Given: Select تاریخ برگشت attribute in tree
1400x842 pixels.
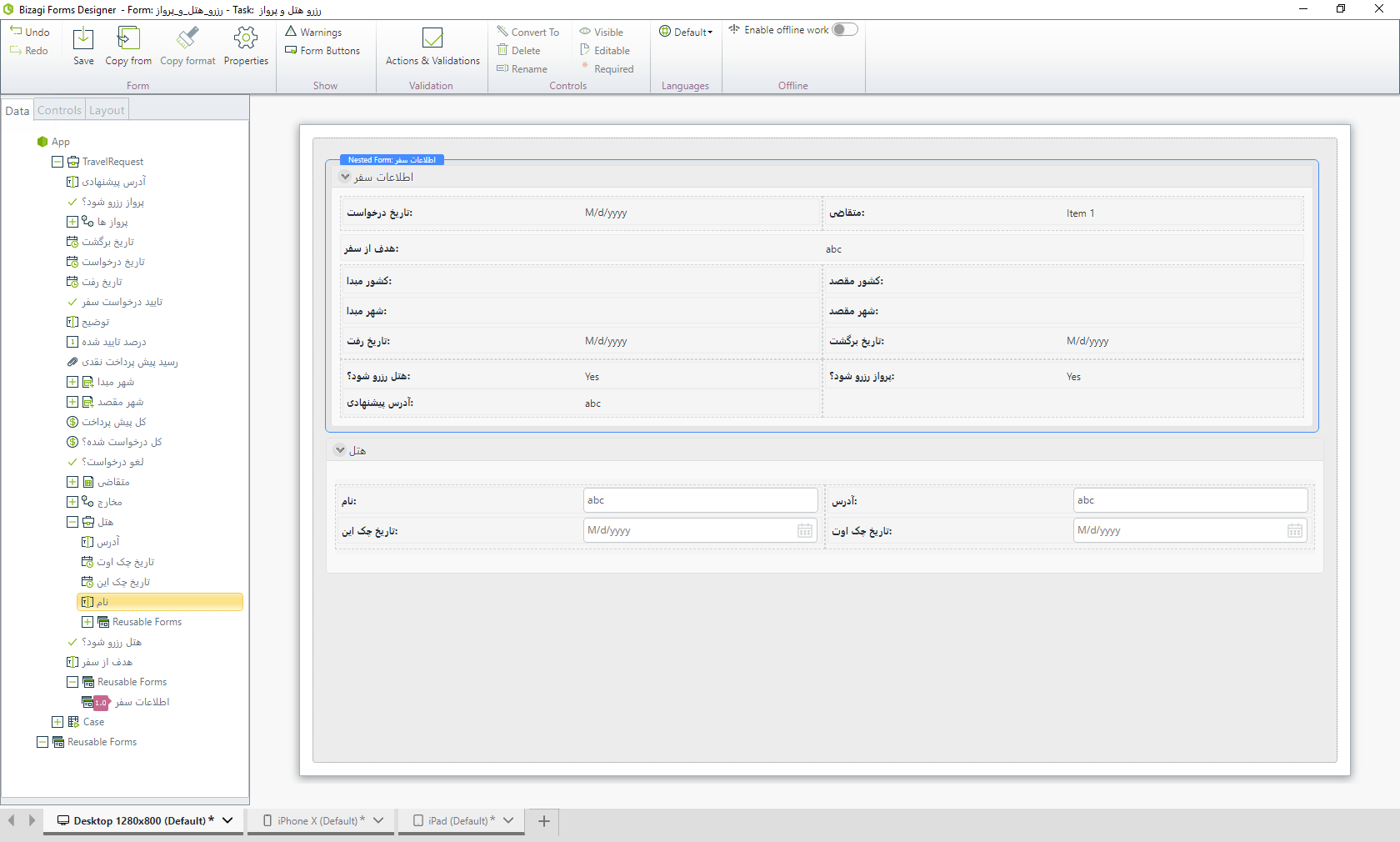Looking at the screenshot, I should (100, 242).
